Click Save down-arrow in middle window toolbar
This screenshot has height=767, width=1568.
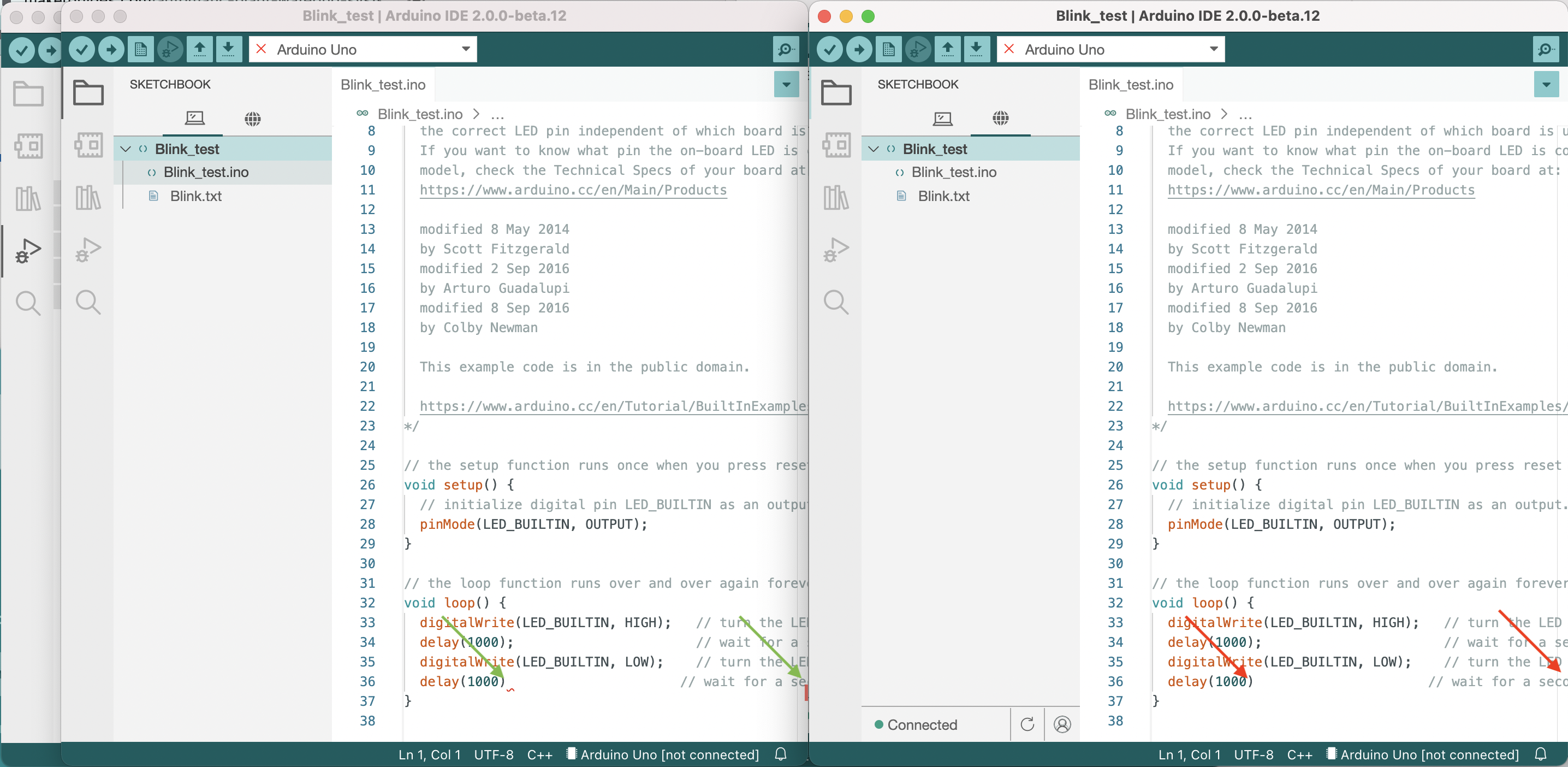(x=228, y=49)
